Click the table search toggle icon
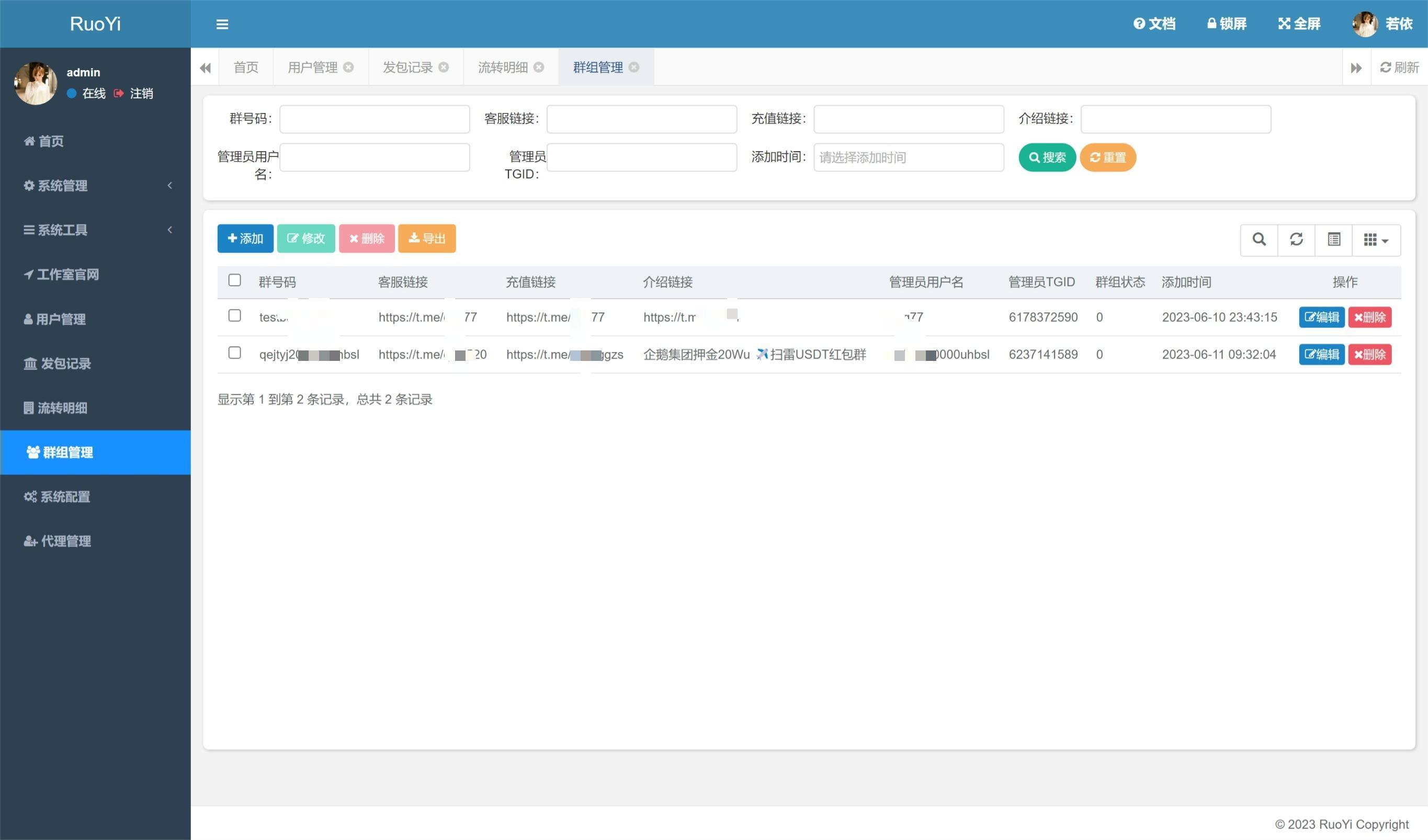The width and height of the screenshot is (1428, 840). (1259, 240)
